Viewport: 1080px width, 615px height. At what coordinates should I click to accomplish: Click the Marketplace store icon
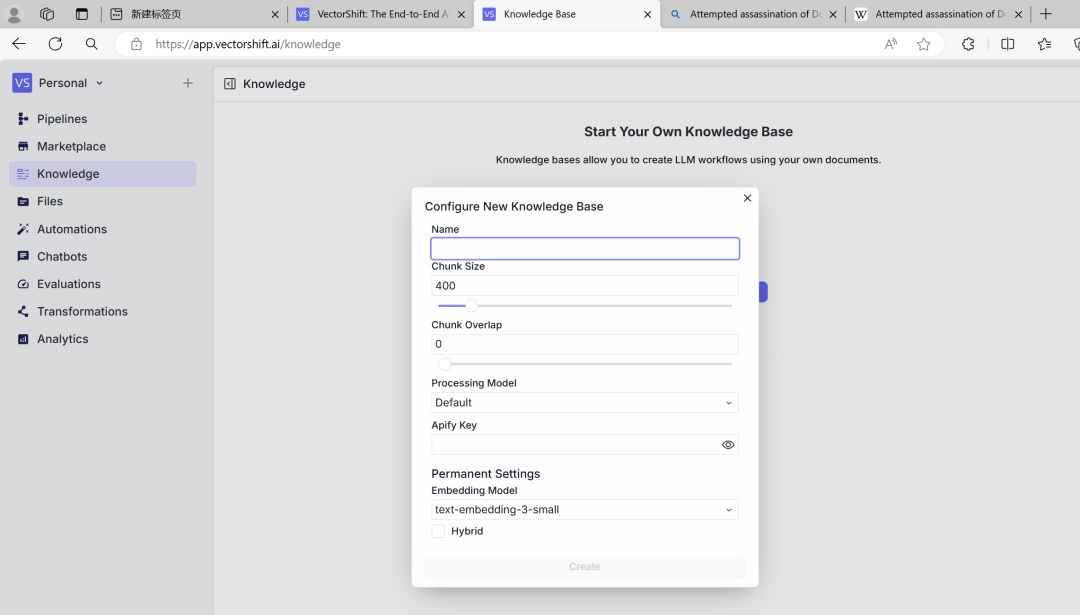pyautogui.click(x=23, y=146)
